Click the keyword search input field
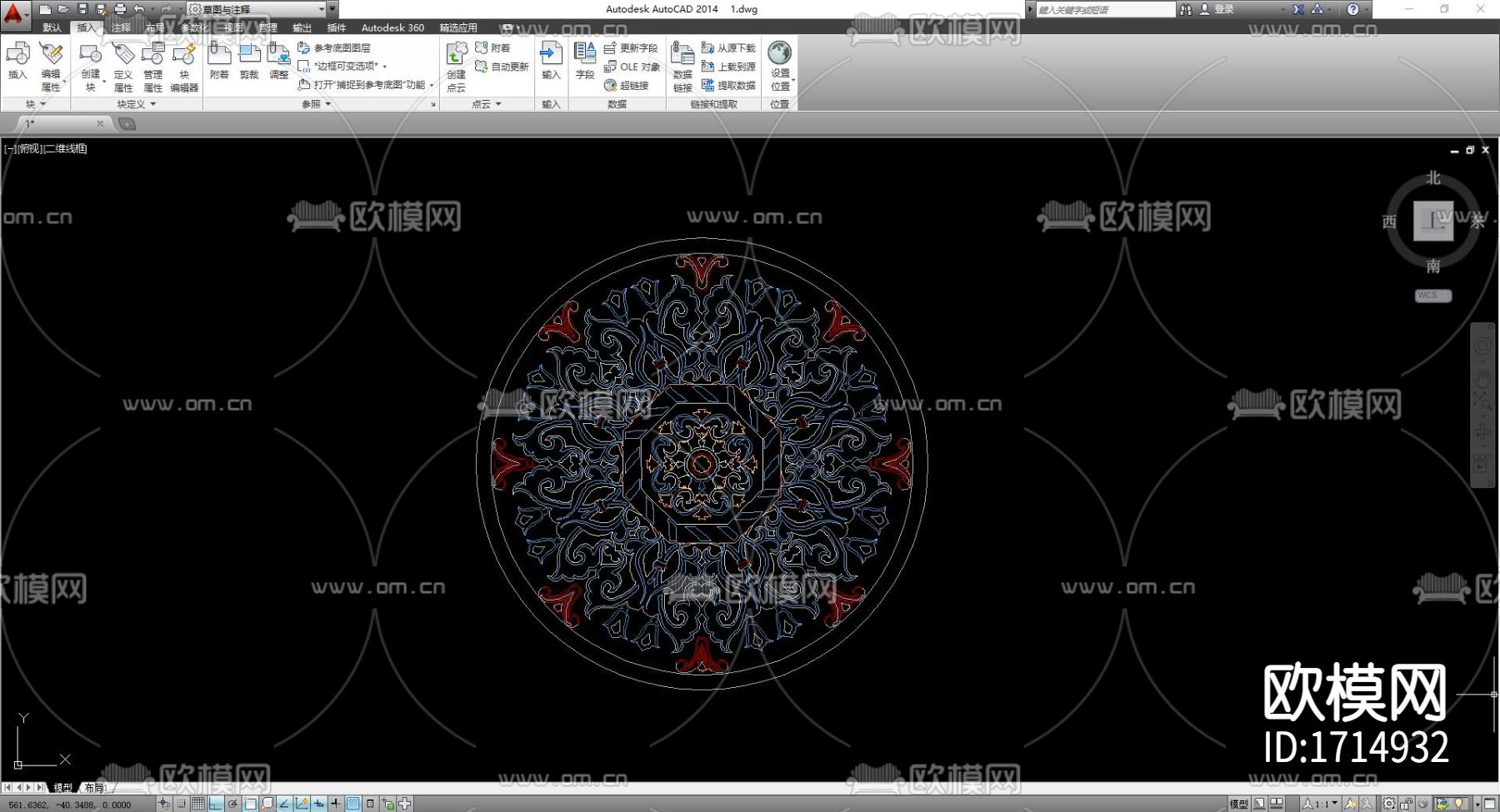This screenshot has height=812, width=1500. 1104,9
